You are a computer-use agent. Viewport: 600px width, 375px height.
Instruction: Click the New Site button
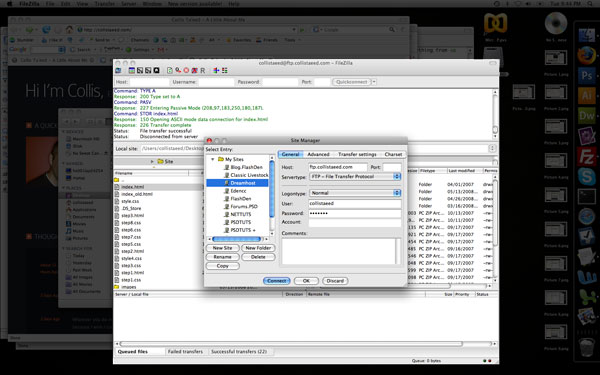[x=223, y=248]
